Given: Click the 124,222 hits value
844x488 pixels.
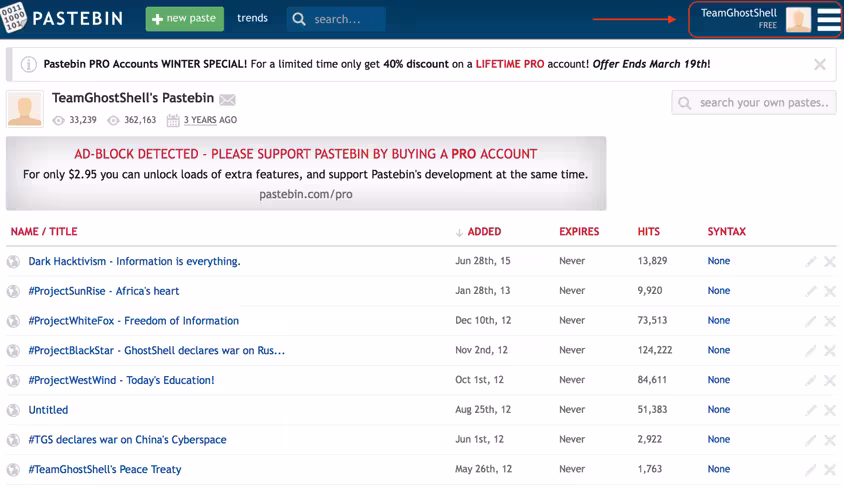Looking at the screenshot, I should [x=655, y=350].
